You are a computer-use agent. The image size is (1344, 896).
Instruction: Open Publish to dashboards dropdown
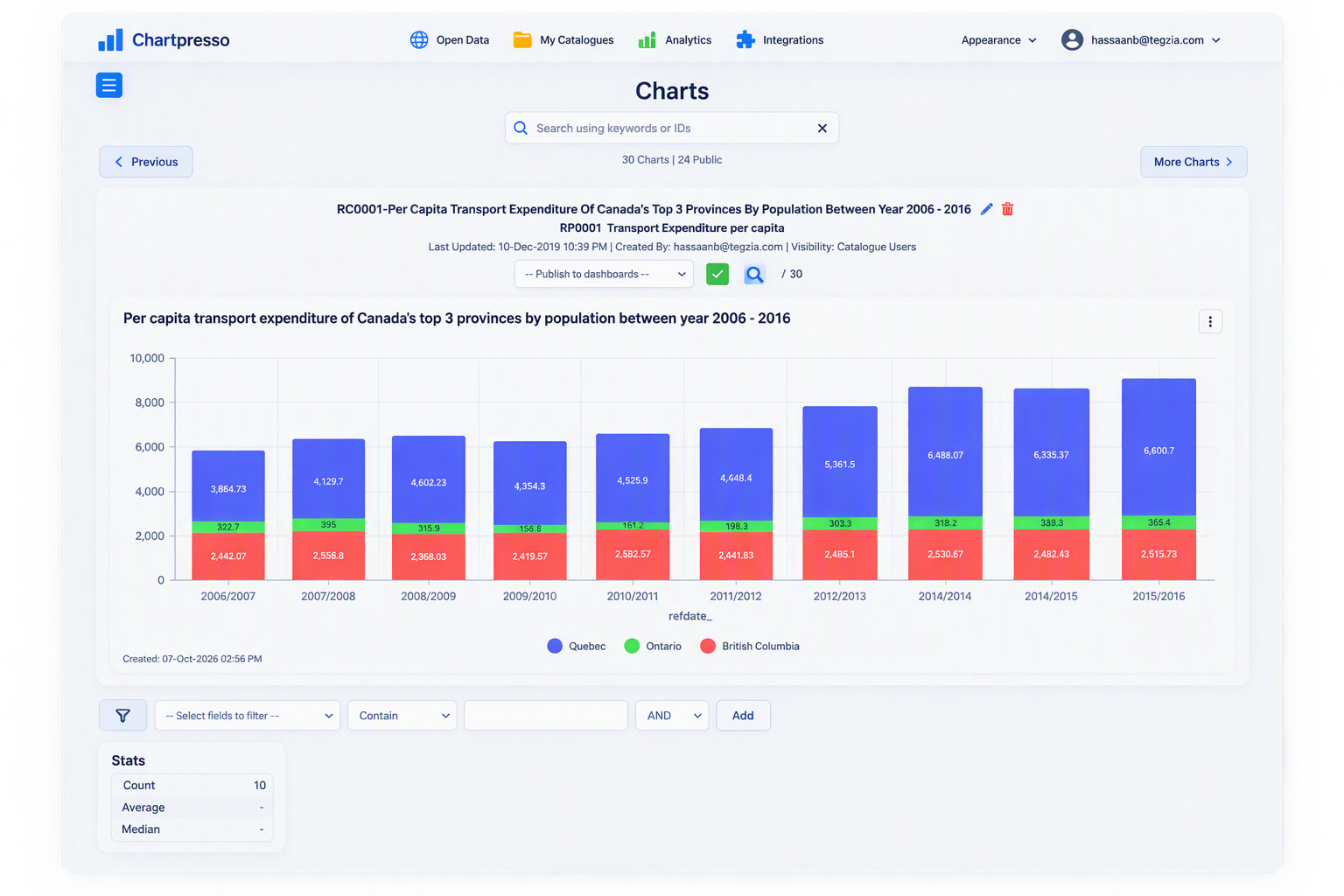[x=604, y=274]
